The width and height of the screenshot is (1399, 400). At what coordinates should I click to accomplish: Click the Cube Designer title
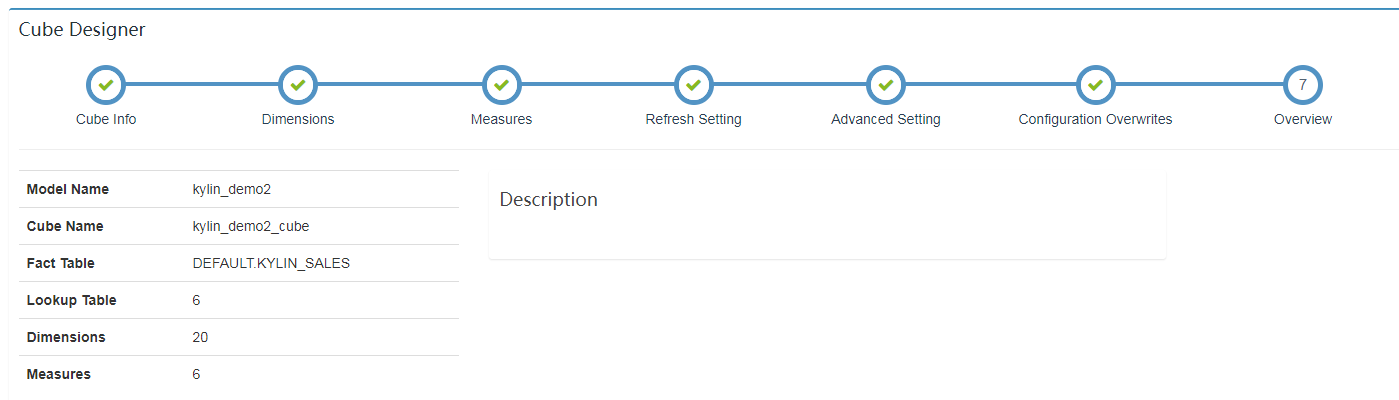coord(82,30)
